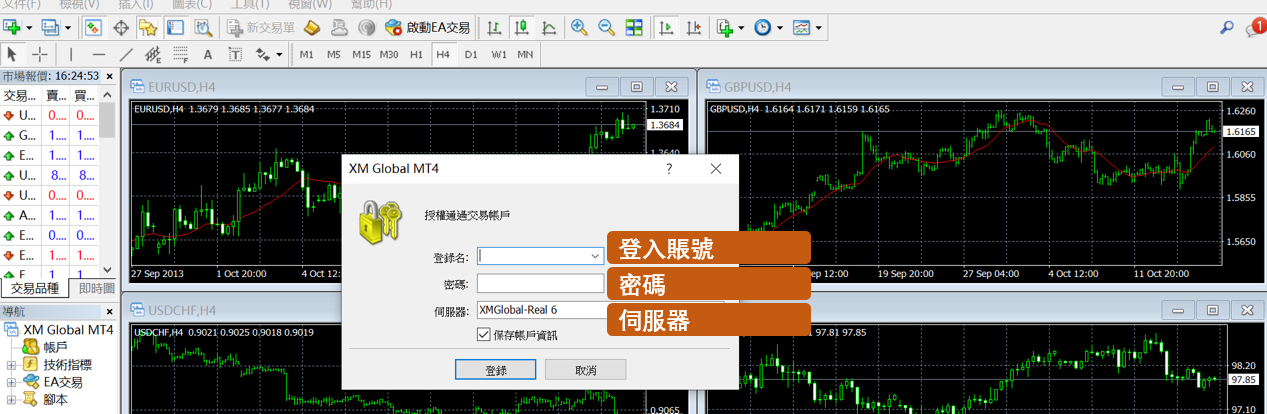
Task: Select the trendline drawing tool
Action: point(126,54)
